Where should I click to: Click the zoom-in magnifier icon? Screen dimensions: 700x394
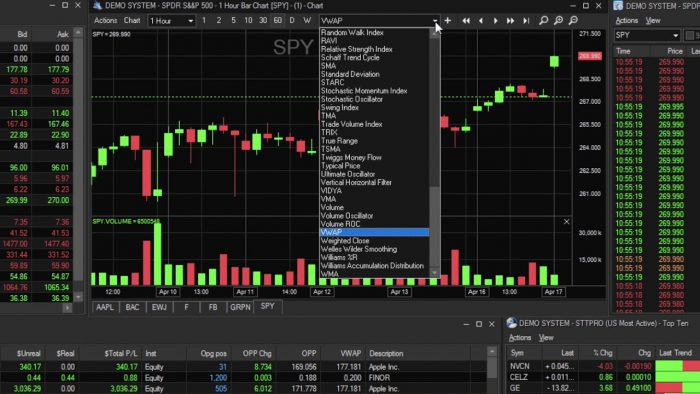pos(558,21)
